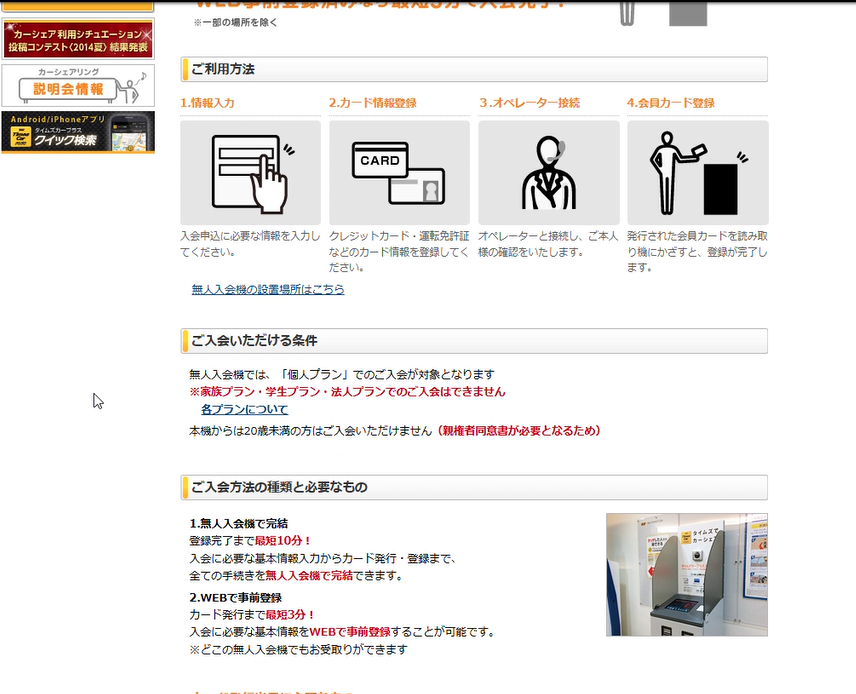Click the red 家族プラン・学生プラン・法人プラン warning text

[x=347, y=392]
